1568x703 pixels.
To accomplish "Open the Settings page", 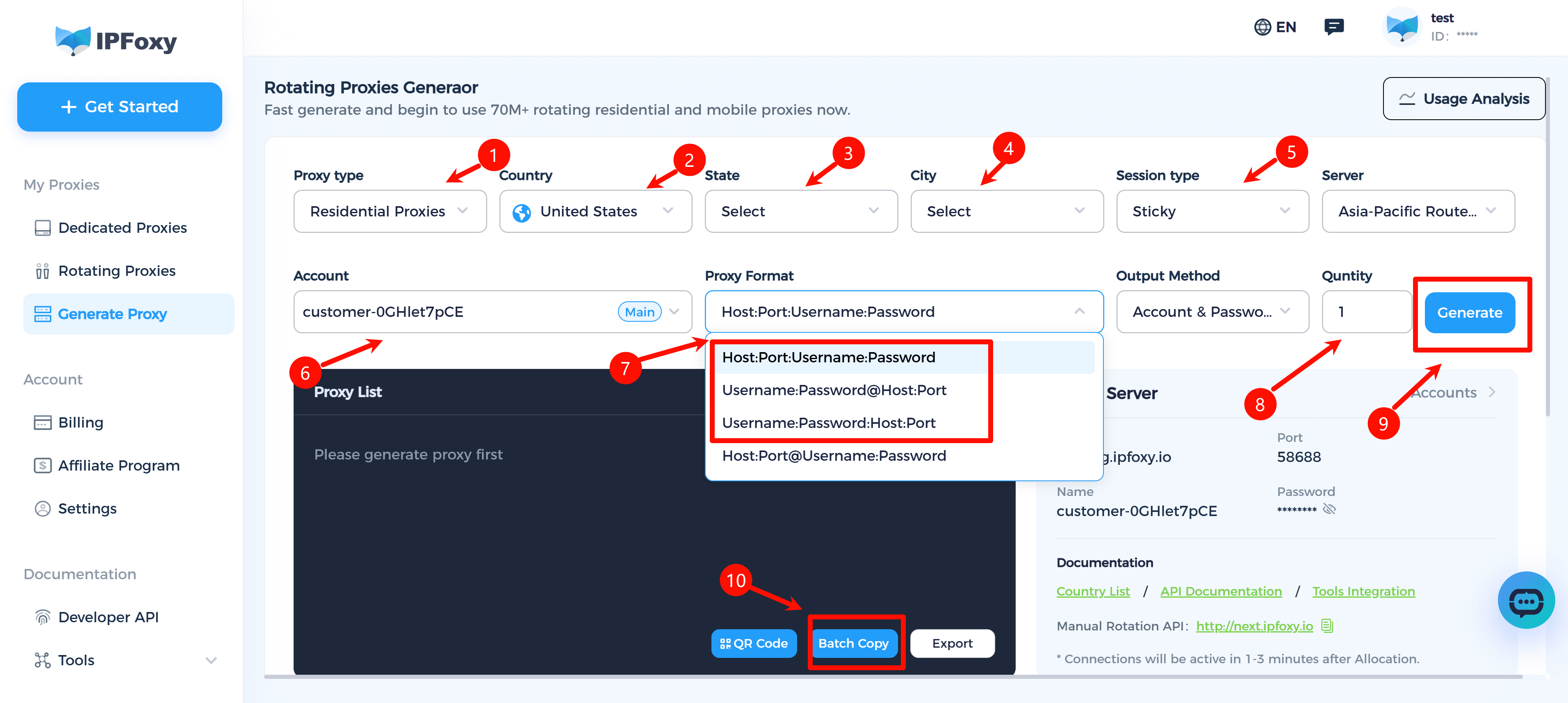I will click(87, 509).
